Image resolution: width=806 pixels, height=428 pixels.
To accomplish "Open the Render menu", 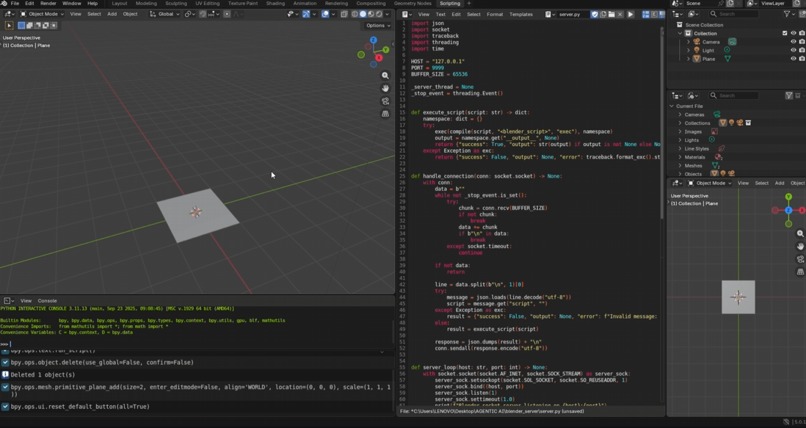I will (x=48, y=3).
